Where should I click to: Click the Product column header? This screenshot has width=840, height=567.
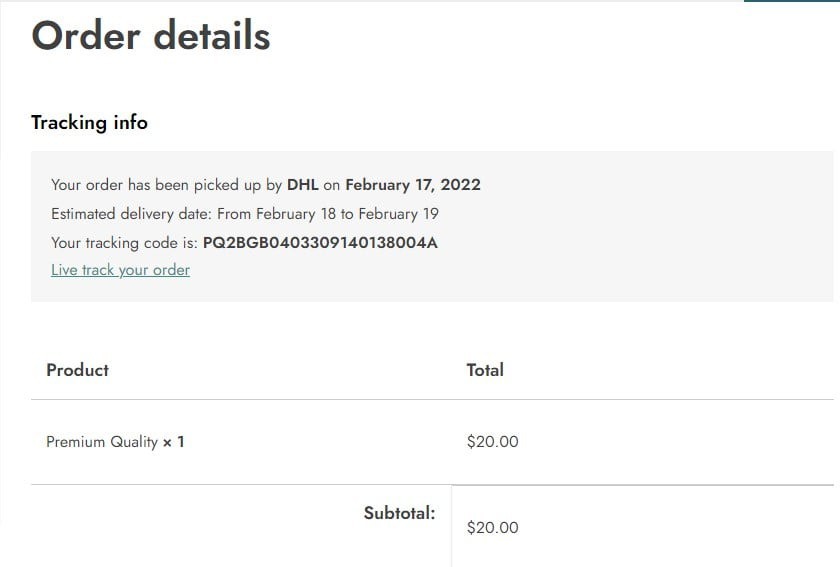[x=77, y=370]
